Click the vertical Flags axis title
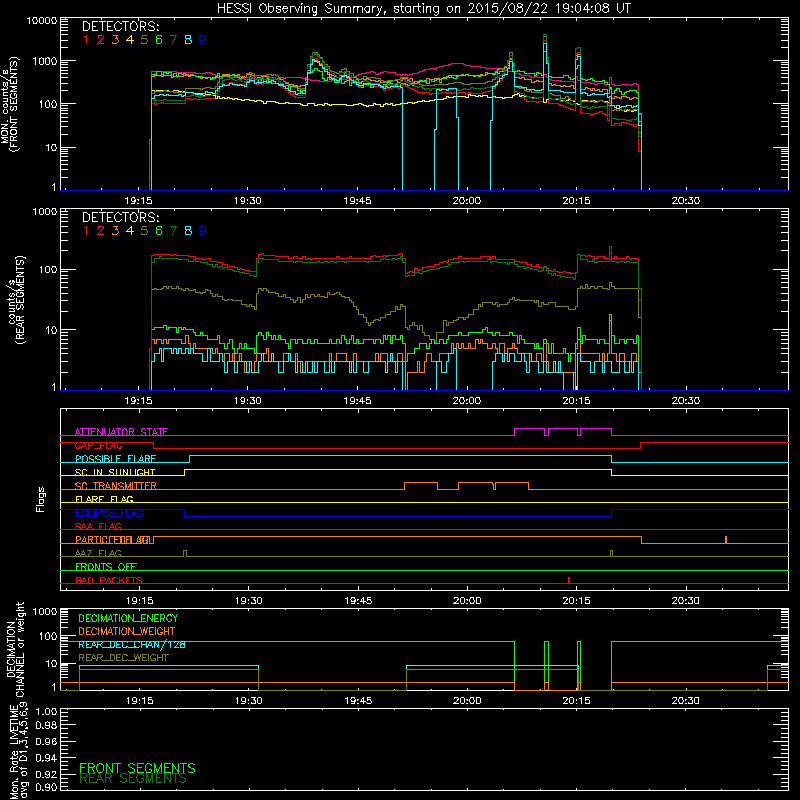The width and height of the screenshot is (800, 800). [x=41, y=499]
